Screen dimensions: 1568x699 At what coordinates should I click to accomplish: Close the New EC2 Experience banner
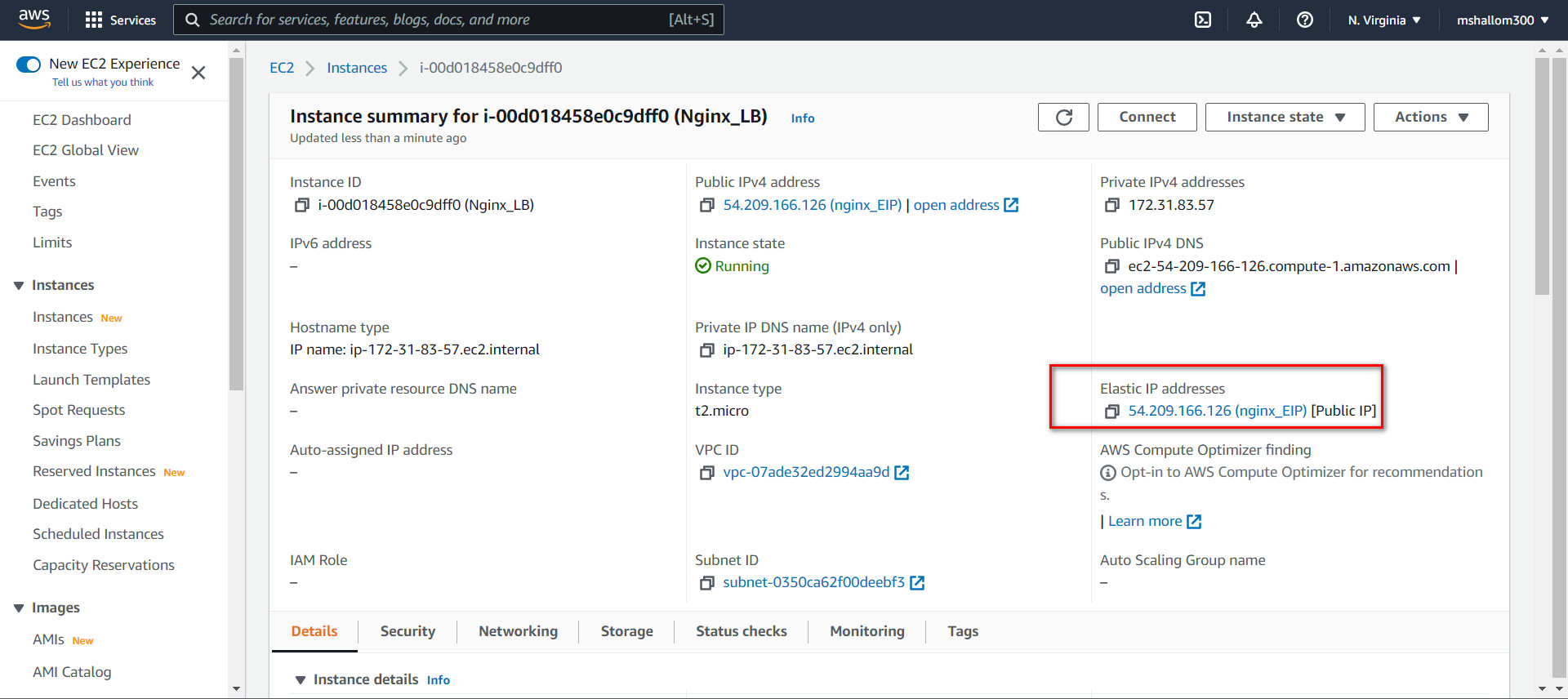(198, 73)
